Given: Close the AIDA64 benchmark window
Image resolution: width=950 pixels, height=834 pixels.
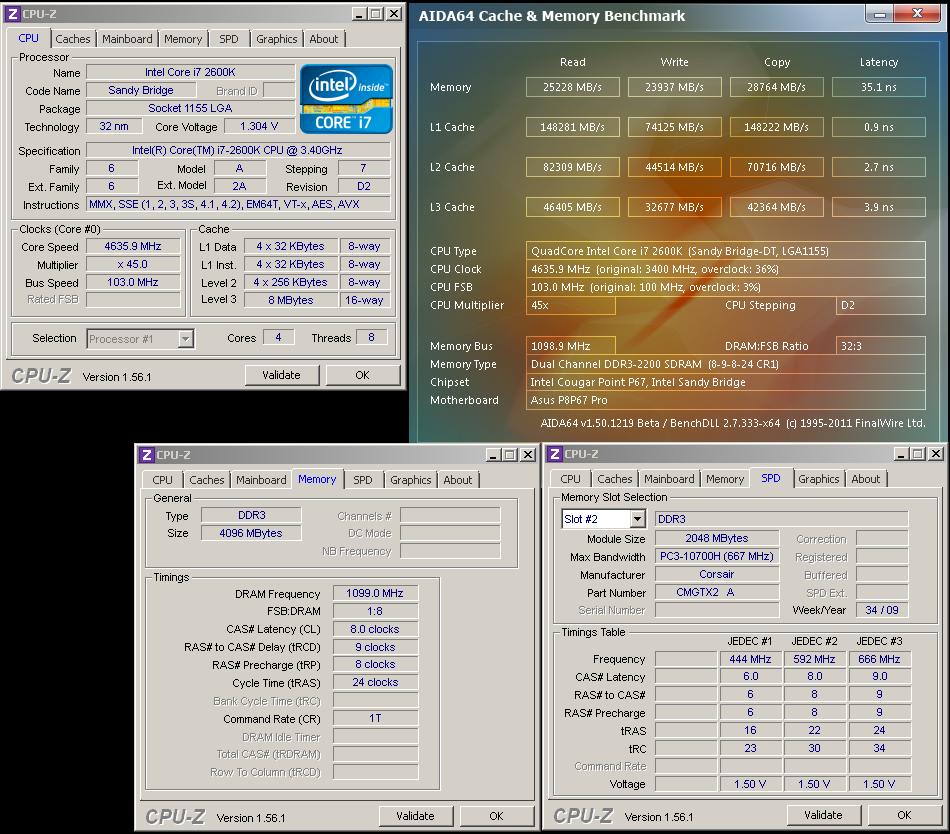Looking at the screenshot, I should pos(918,13).
